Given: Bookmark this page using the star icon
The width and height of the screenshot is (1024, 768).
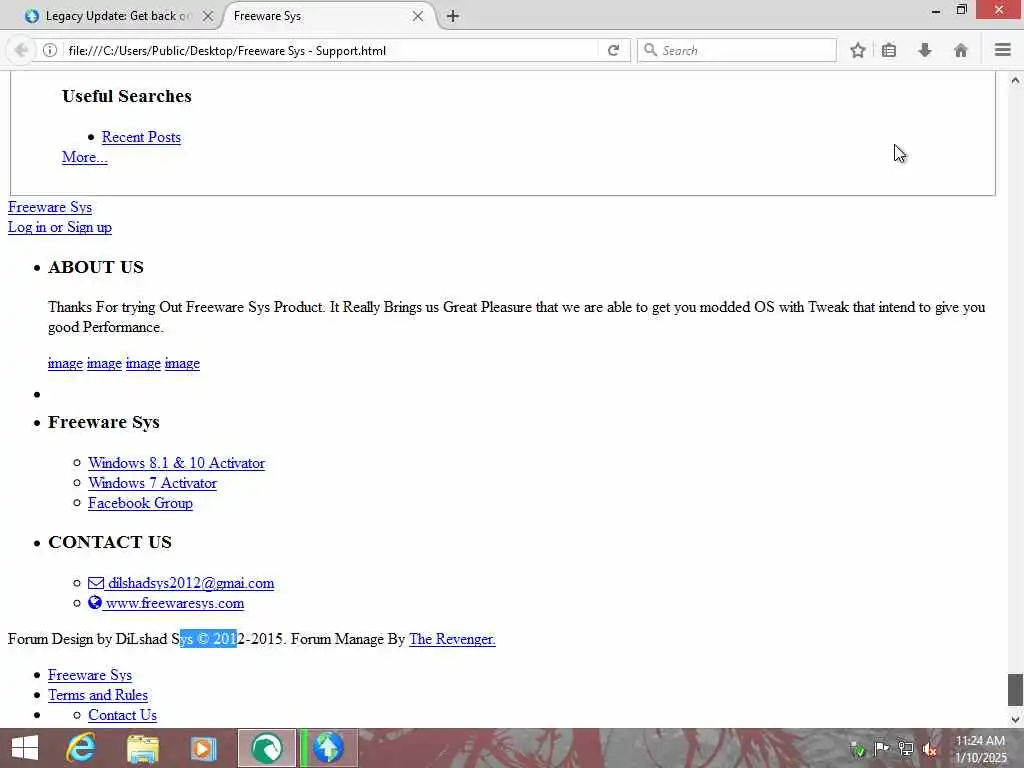Looking at the screenshot, I should tap(857, 50).
